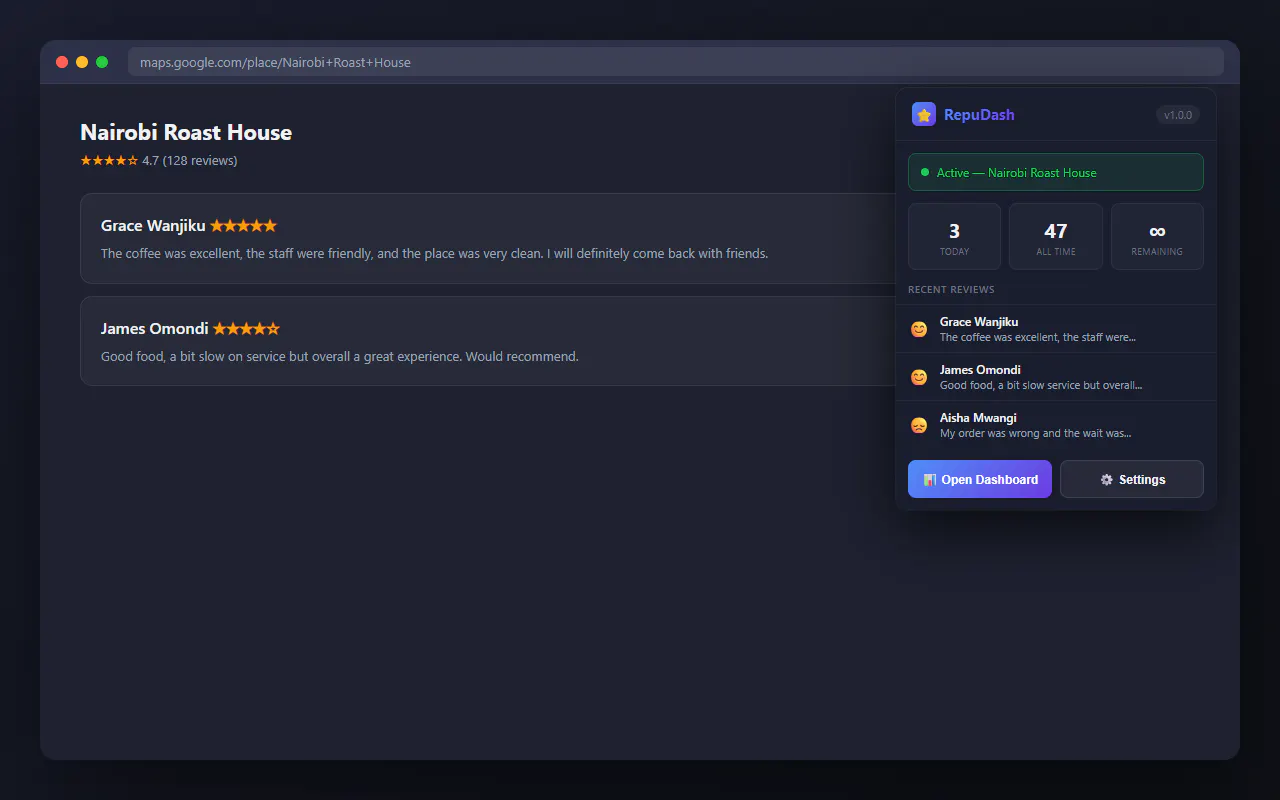Close the browser window with the red button
The height and width of the screenshot is (800, 1280).
pyautogui.click(x=62, y=62)
